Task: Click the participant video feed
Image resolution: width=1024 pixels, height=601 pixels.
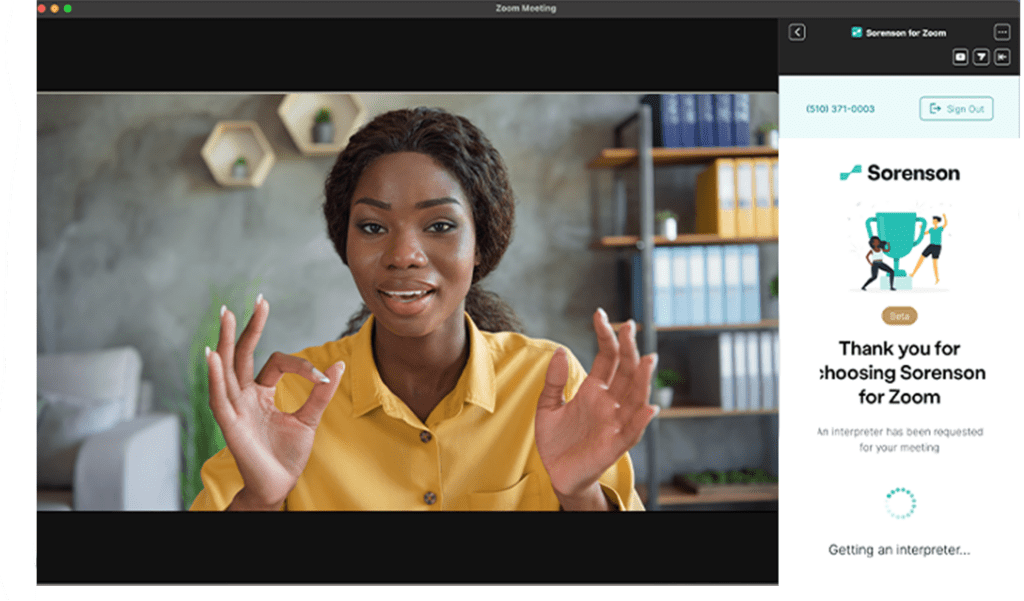Action: [408, 302]
